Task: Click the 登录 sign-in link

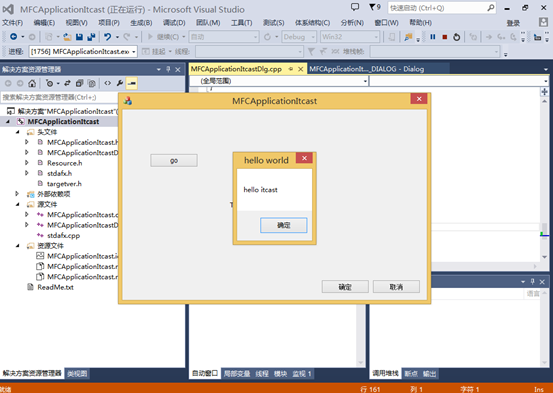Action: pyautogui.click(x=513, y=23)
